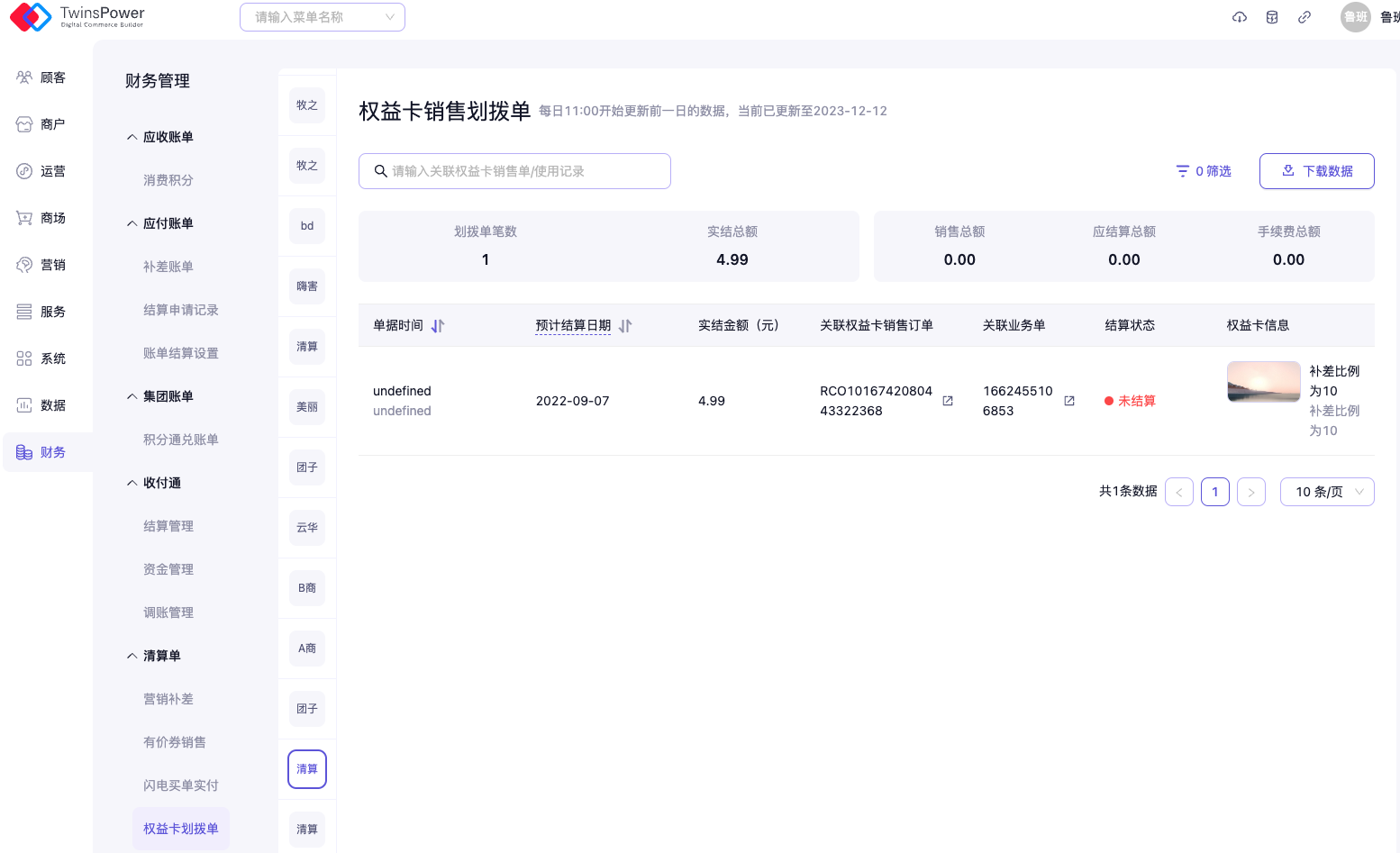Select 结算管理 in finance menu
1400x853 pixels.
coord(168,526)
